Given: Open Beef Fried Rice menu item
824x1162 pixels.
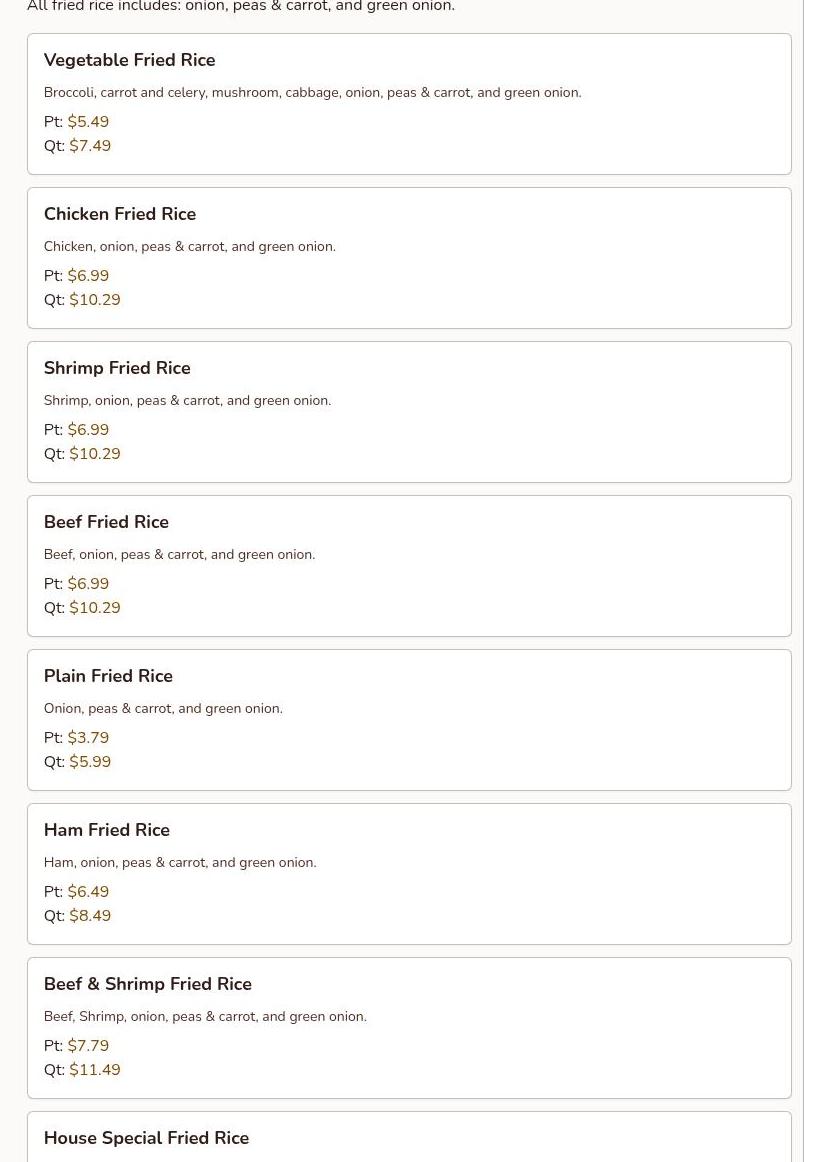Looking at the screenshot, I should (106, 523).
